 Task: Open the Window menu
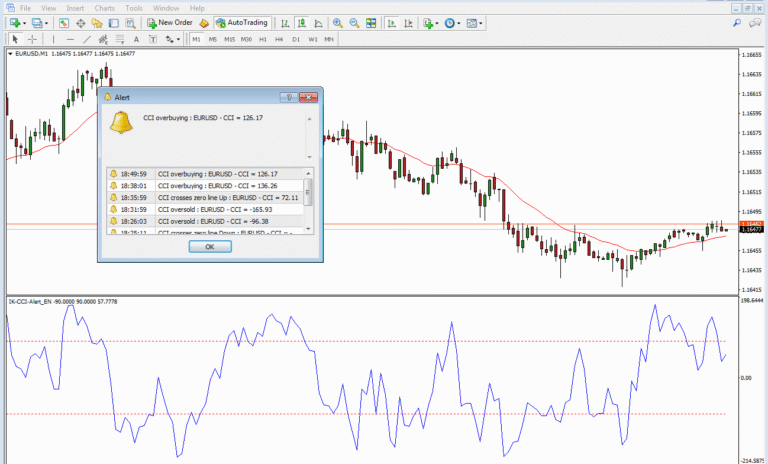point(166,8)
